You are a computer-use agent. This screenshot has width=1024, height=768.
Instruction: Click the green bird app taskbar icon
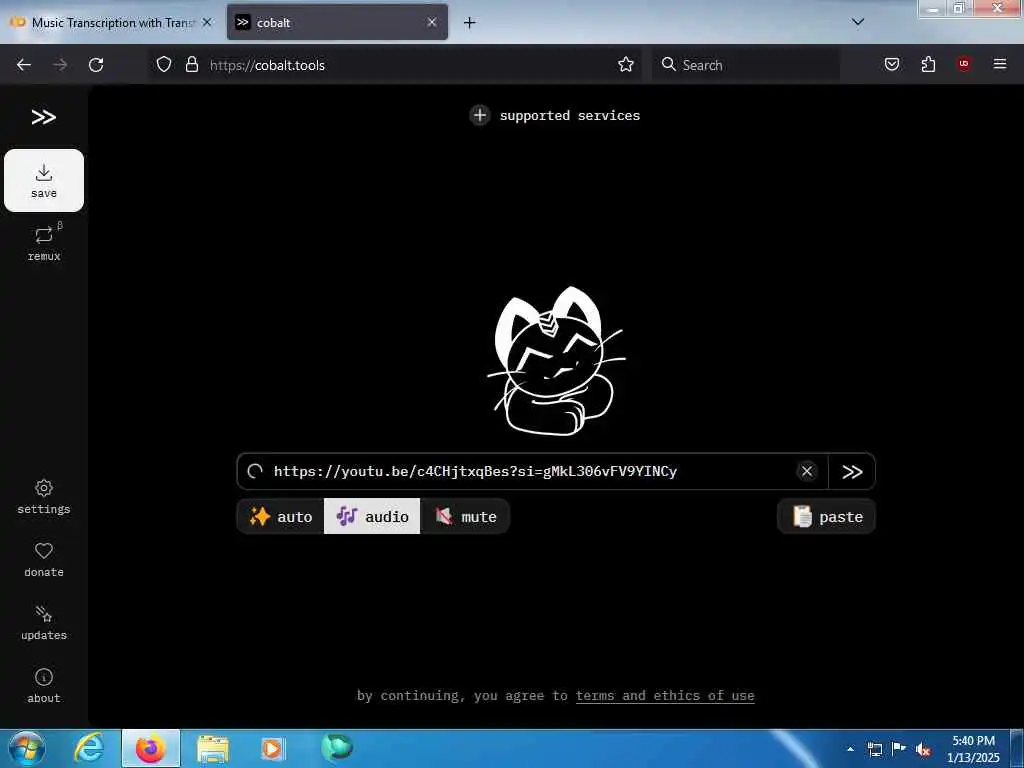coord(337,748)
